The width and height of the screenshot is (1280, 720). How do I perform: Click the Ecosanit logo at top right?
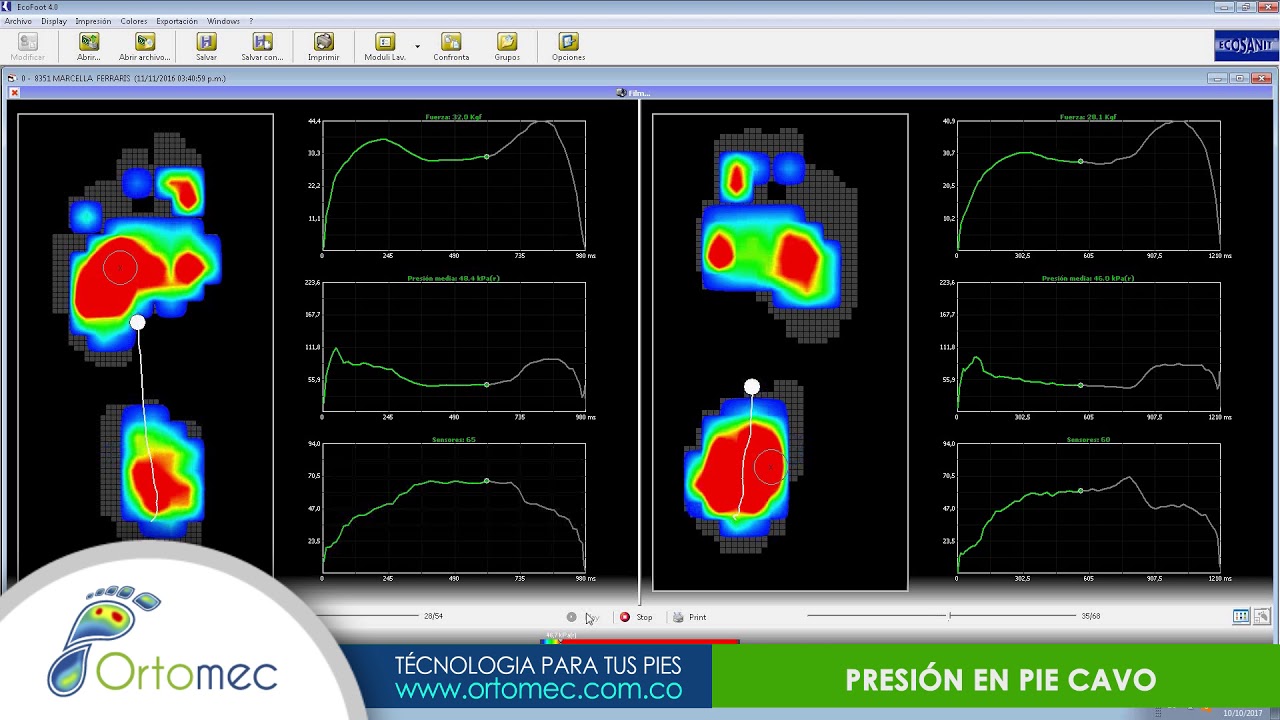click(x=1246, y=46)
